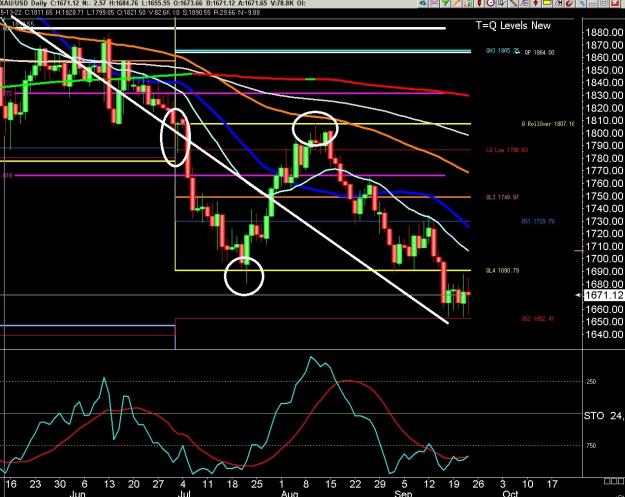The width and height of the screenshot is (625, 497).
Task: Click date label 16 on time axis
Action: (x=11, y=484)
